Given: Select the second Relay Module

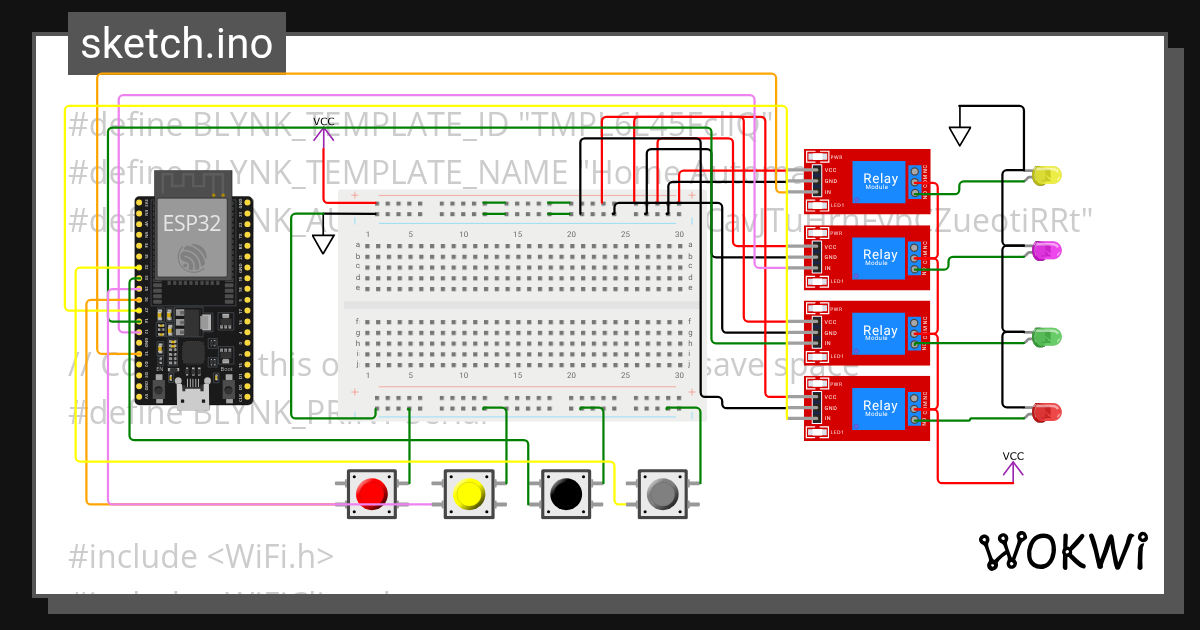Looking at the screenshot, I should (865, 255).
